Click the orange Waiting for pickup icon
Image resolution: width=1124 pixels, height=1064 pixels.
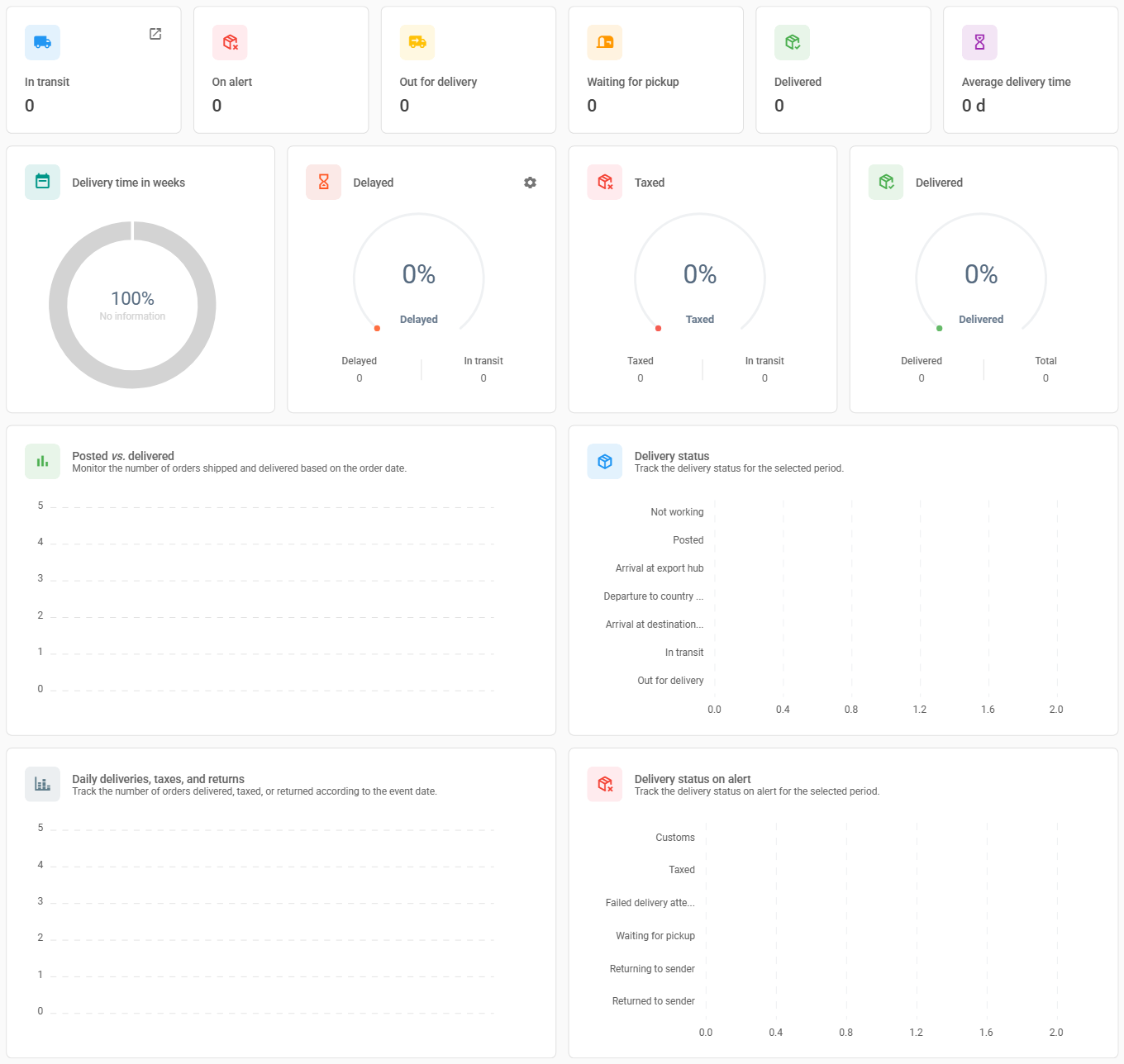tap(605, 42)
